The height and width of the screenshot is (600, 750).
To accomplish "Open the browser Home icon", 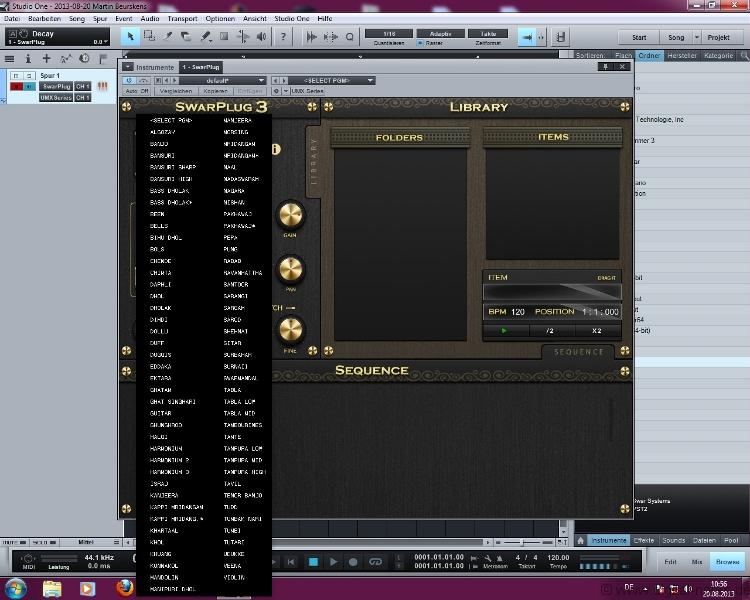I will point(580,540).
